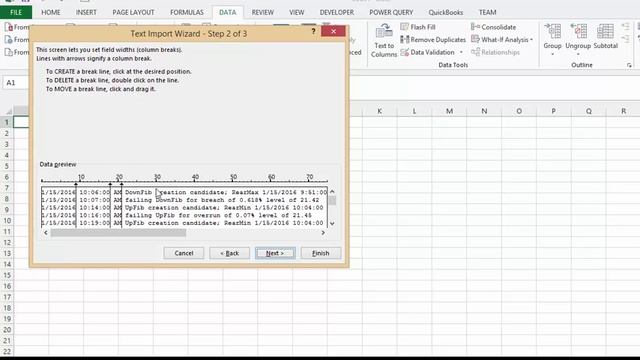Screen dimensions: 640x360
Task: Click the Remove Duplicates icon
Action: click(x=404, y=40)
